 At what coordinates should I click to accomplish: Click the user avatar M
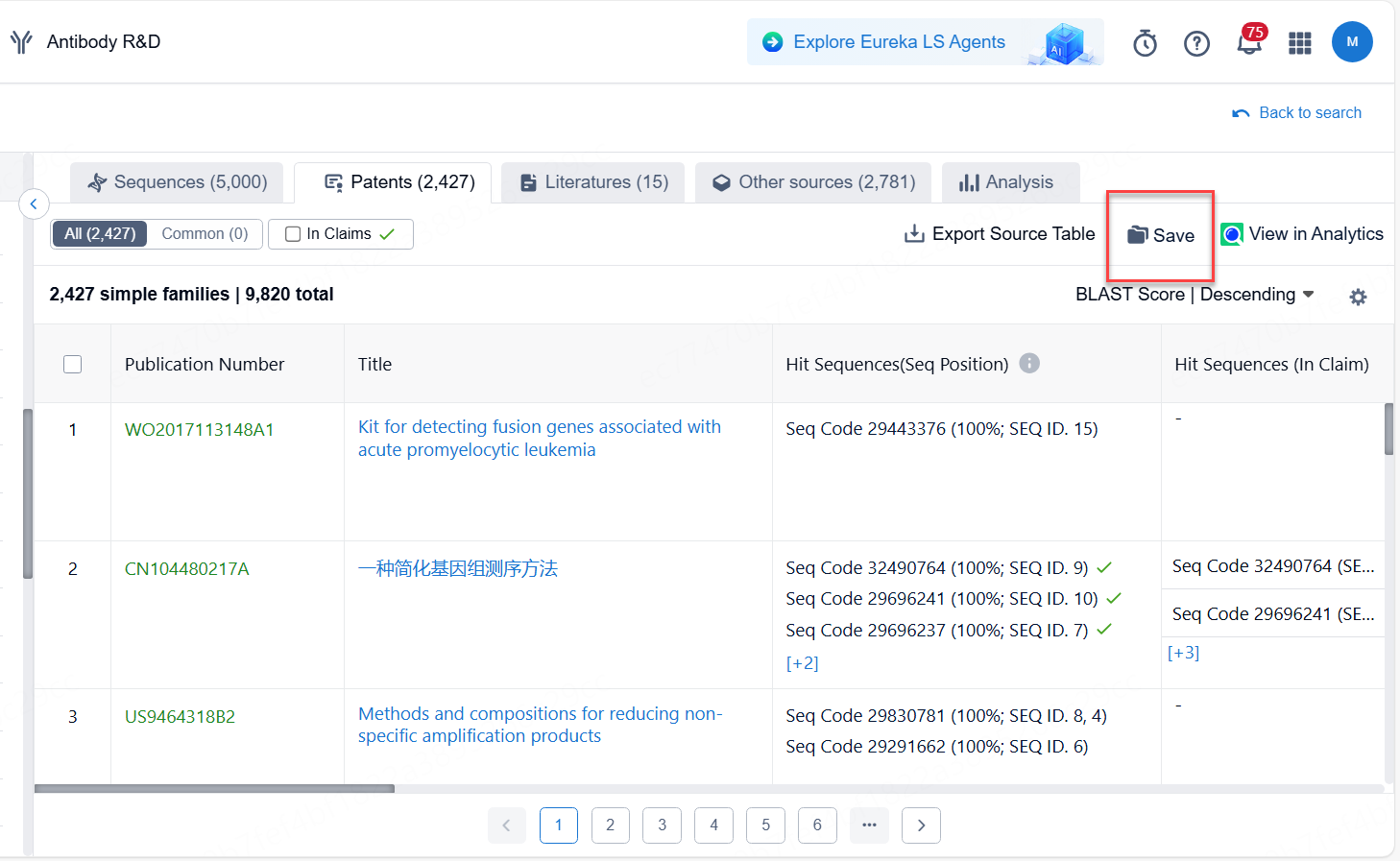pos(1351,42)
